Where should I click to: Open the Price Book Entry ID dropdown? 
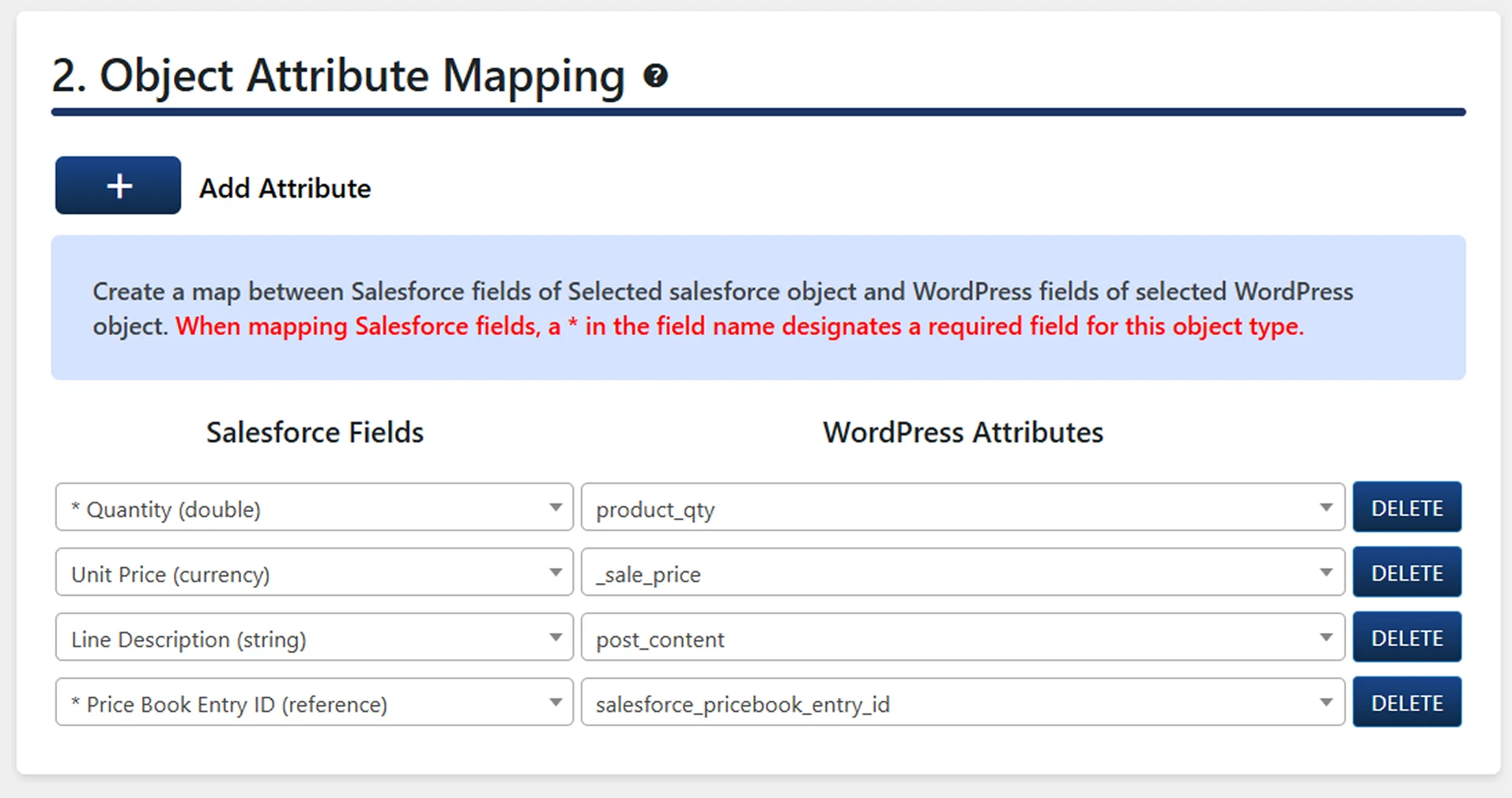(x=315, y=702)
